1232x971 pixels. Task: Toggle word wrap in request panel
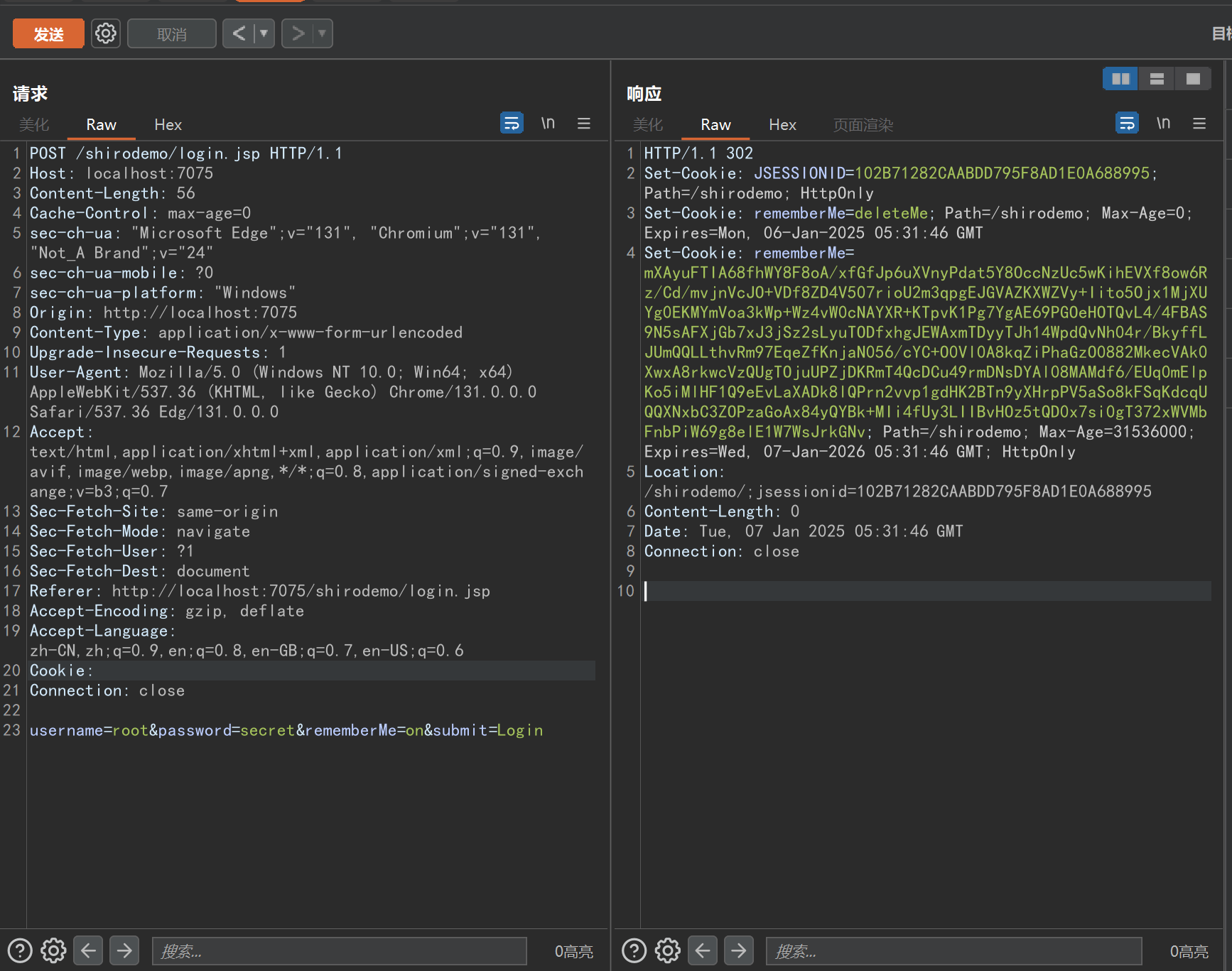(512, 123)
